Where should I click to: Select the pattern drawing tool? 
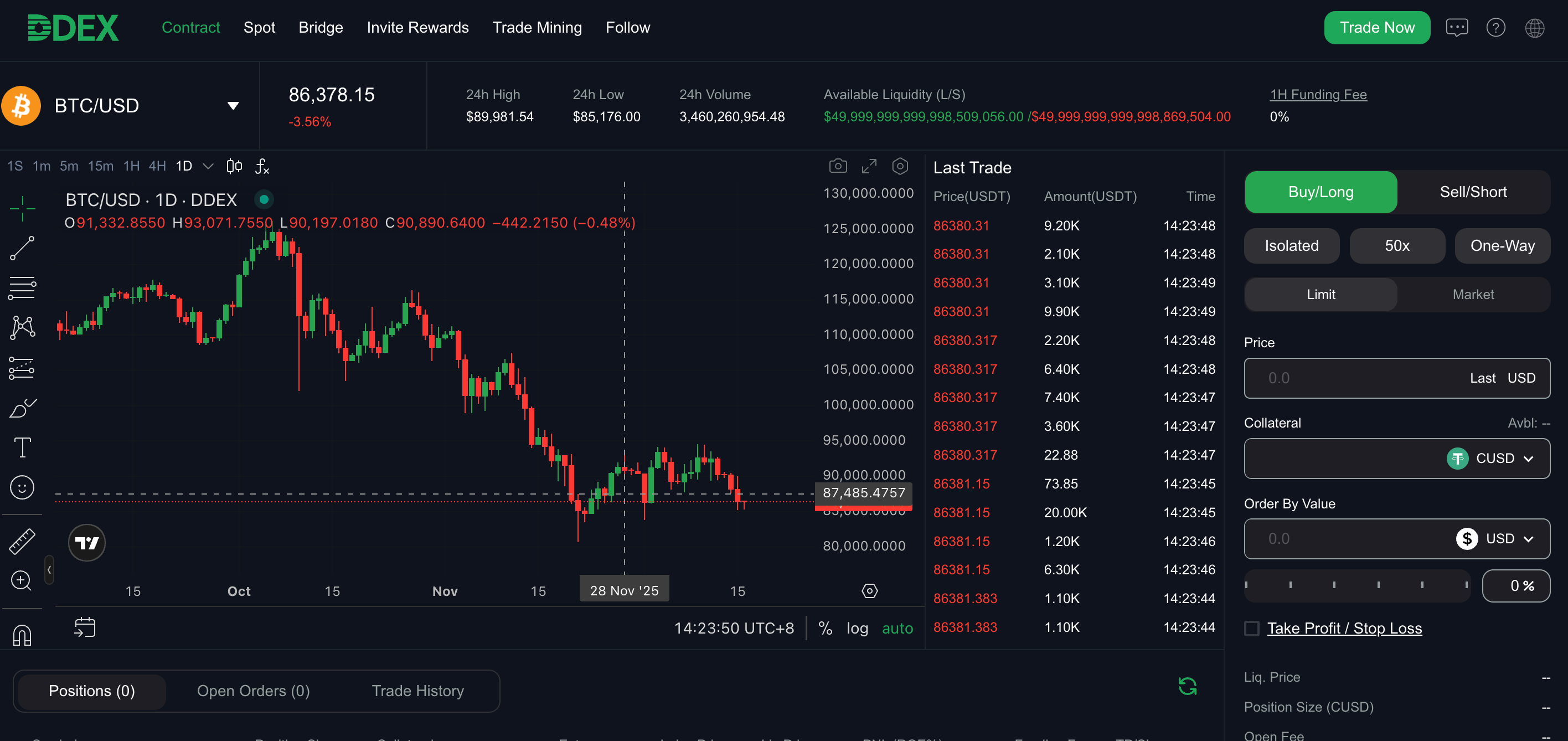point(23,327)
